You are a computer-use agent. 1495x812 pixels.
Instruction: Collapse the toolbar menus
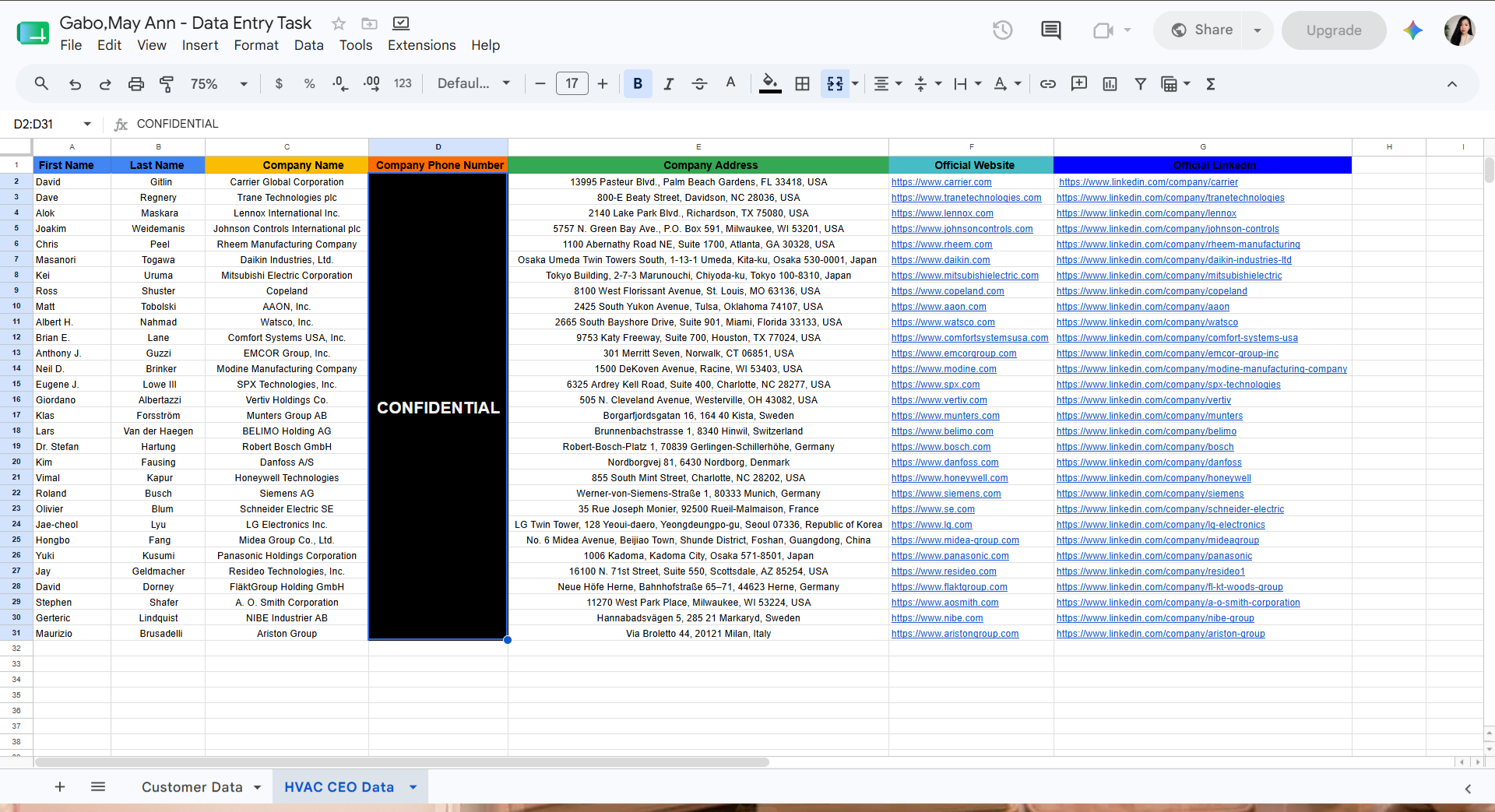pyautogui.click(x=1452, y=84)
